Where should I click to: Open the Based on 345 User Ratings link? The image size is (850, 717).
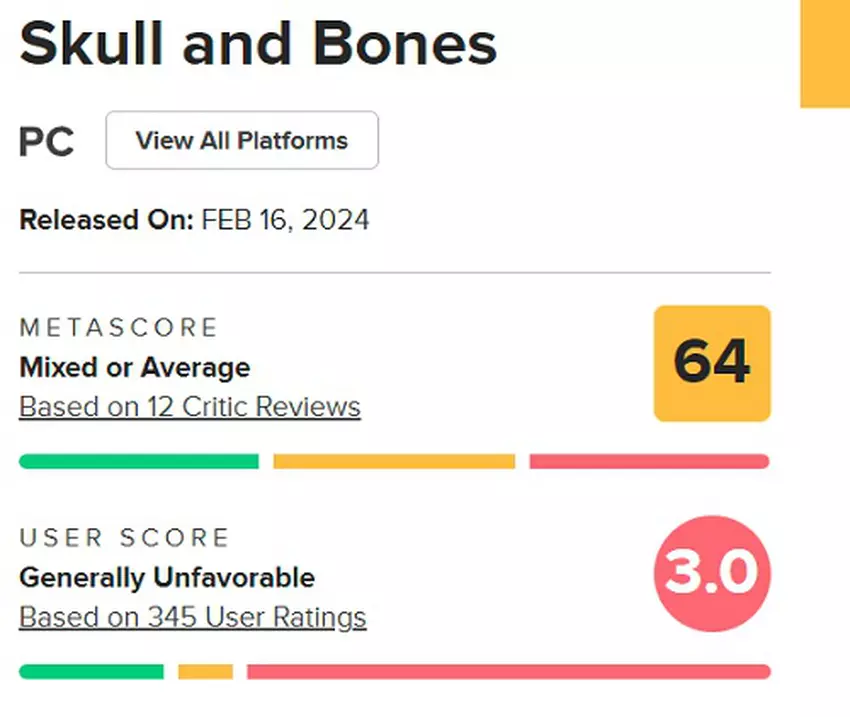(x=193, y=617)
